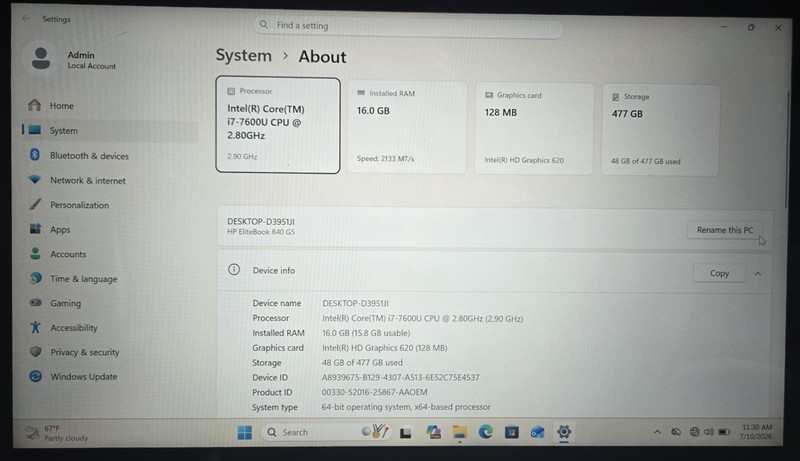Open Accounts settings
Screen dimensions: 800x461
coord(110,254)
